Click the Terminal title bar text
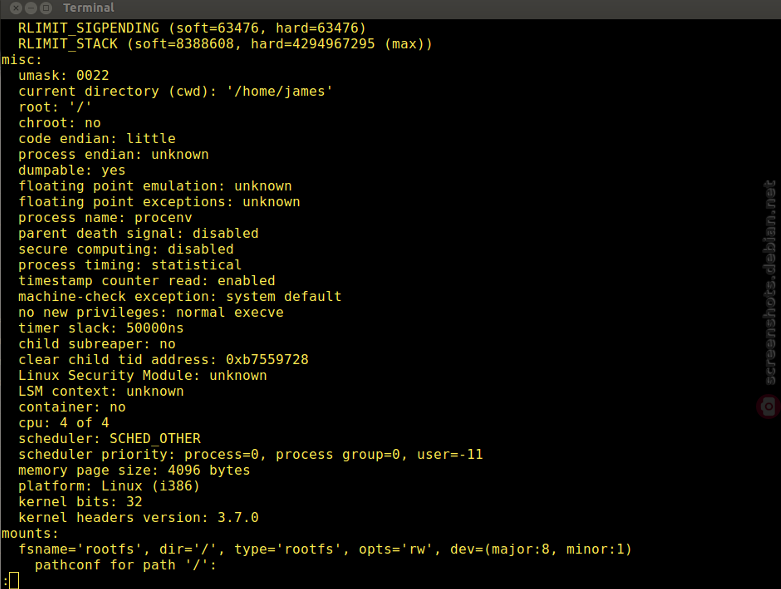This screenshot has height=589, width=781. pyautogui.click(x=89, y=8)
